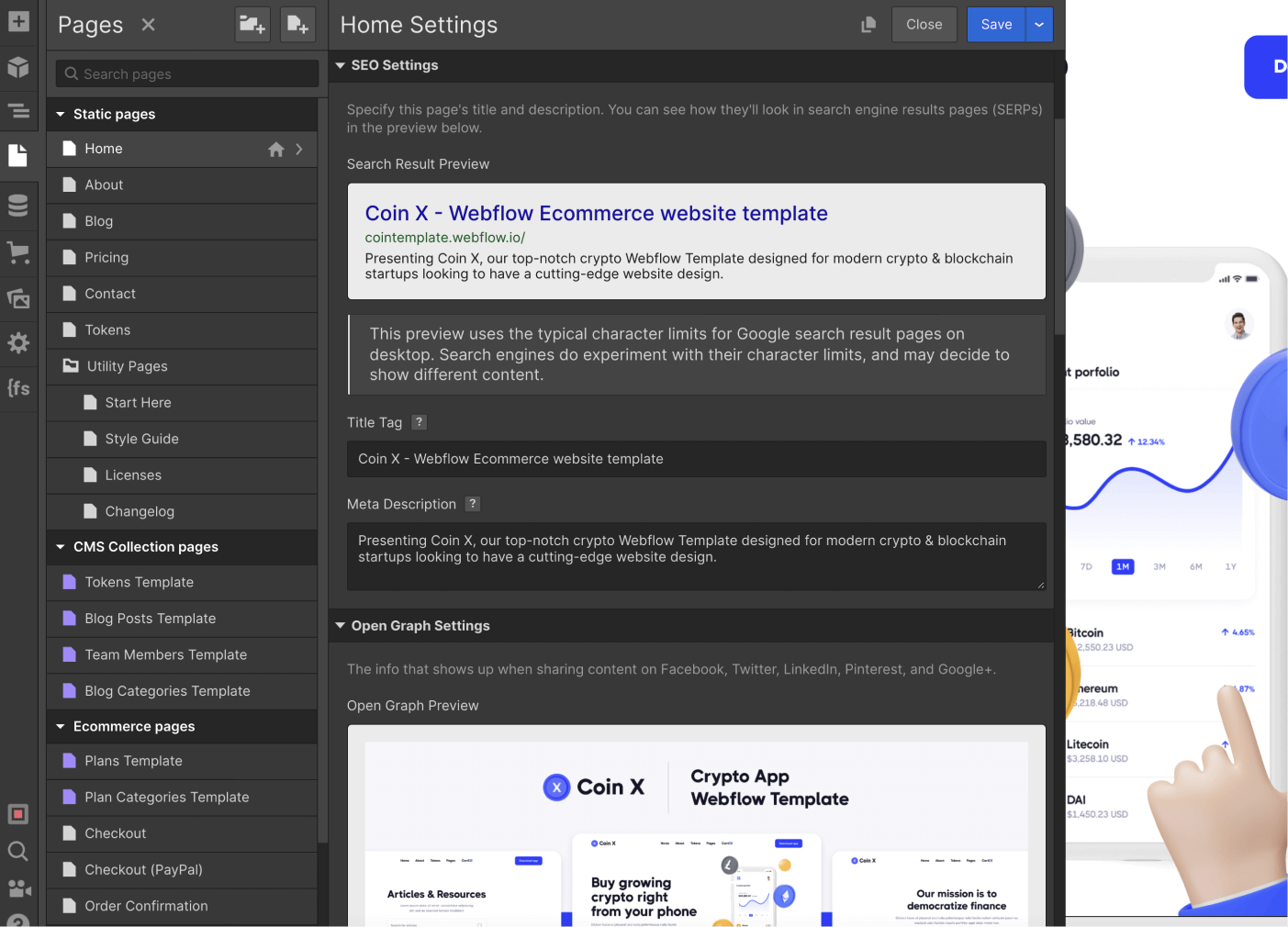Open the Licenses page
Image resolution: width=1288 pixels, height=927 pixels.
coord(182,475)
